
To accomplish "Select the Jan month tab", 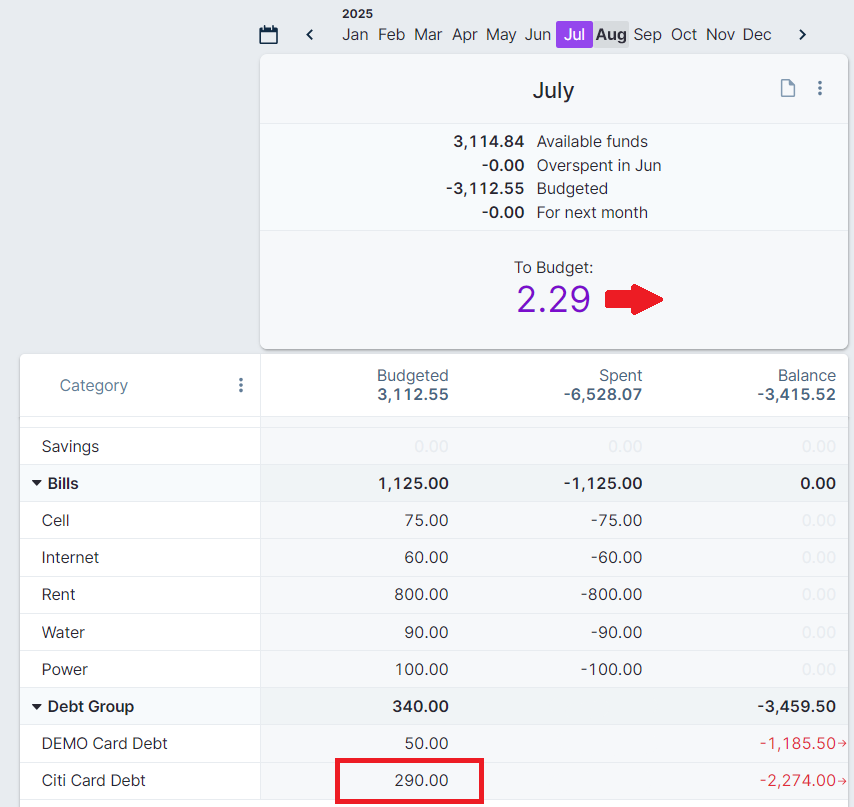I will 355,35.
